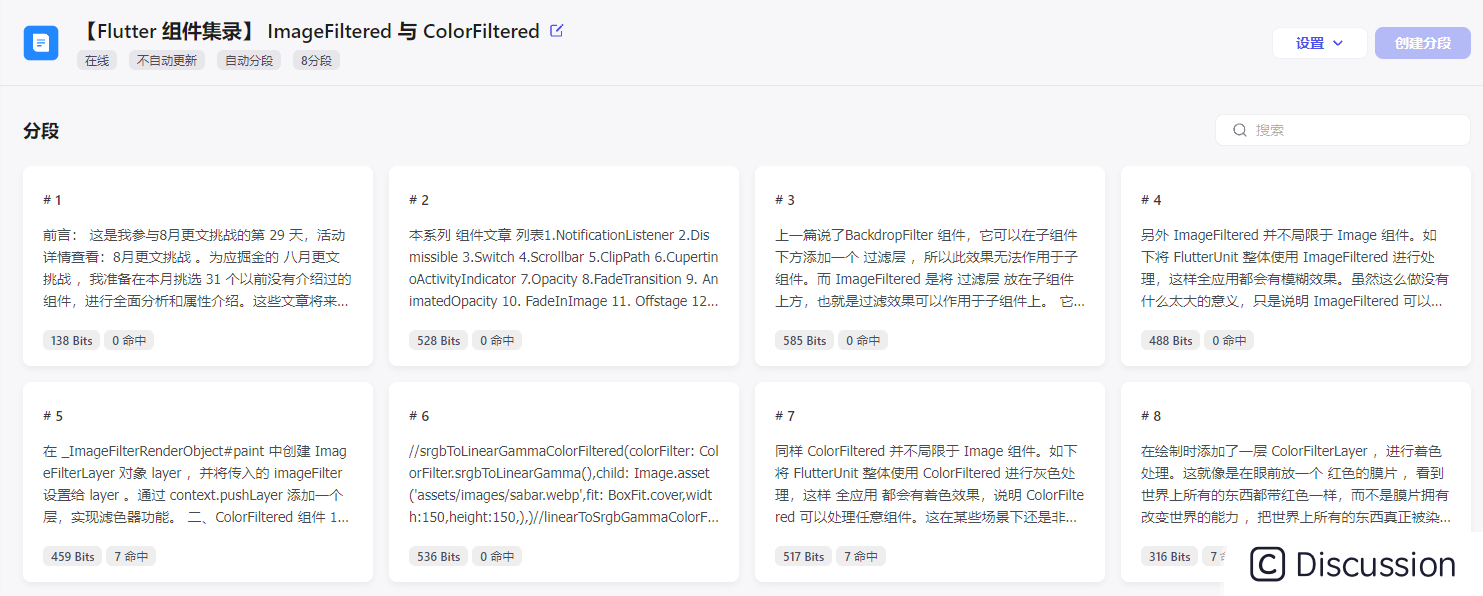
Task: Open segment card # 1
Action: [x=198, y=266]
